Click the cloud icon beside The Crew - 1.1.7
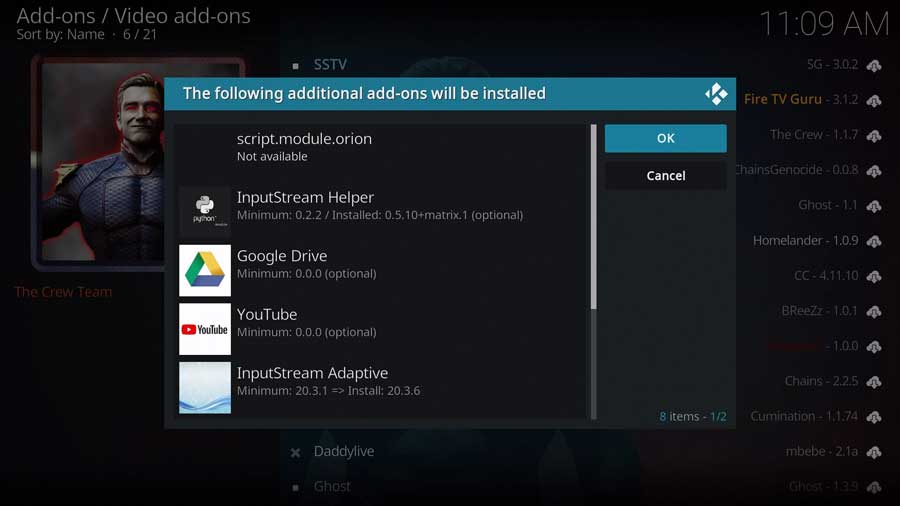This screenshot has height=506, width=900. (x=874, y=136)
